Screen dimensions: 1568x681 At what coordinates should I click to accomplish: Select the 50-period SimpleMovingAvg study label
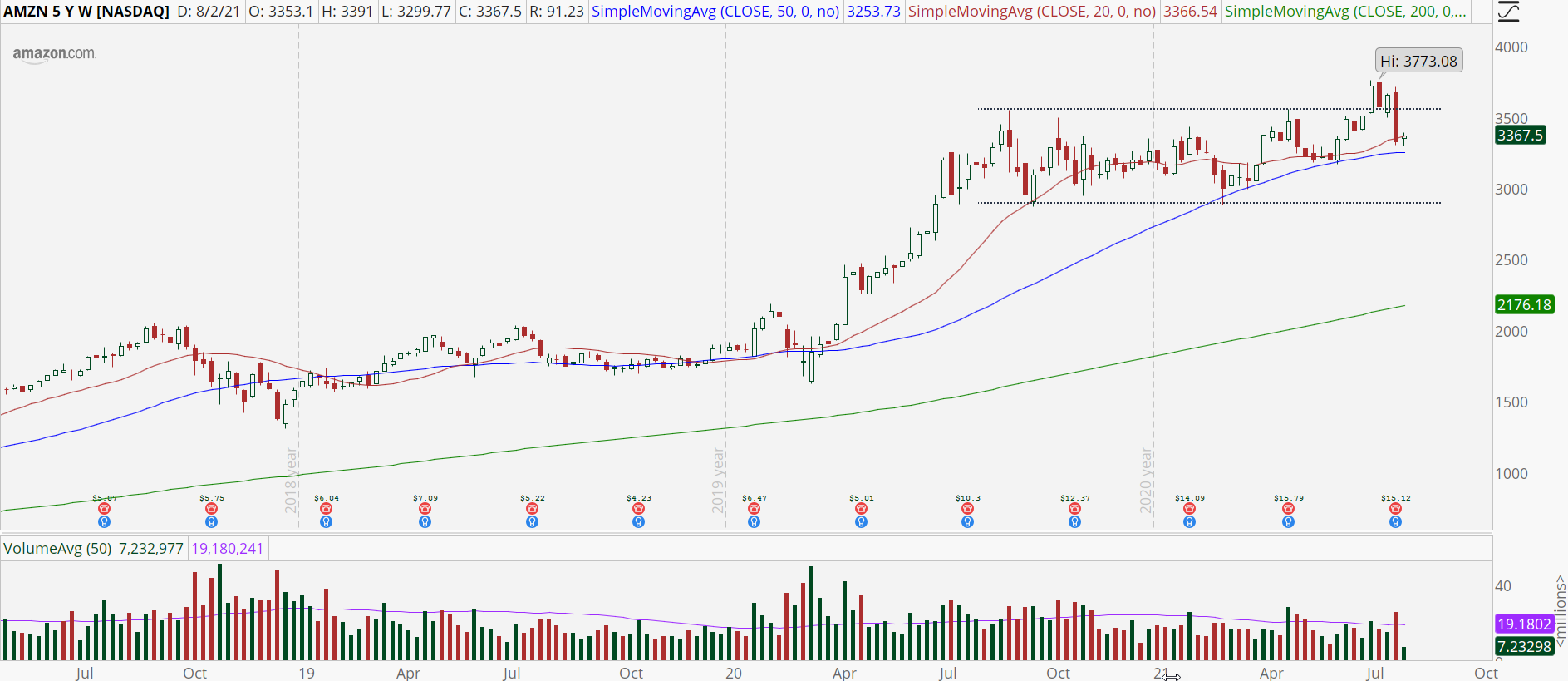(x=715, y=12)
